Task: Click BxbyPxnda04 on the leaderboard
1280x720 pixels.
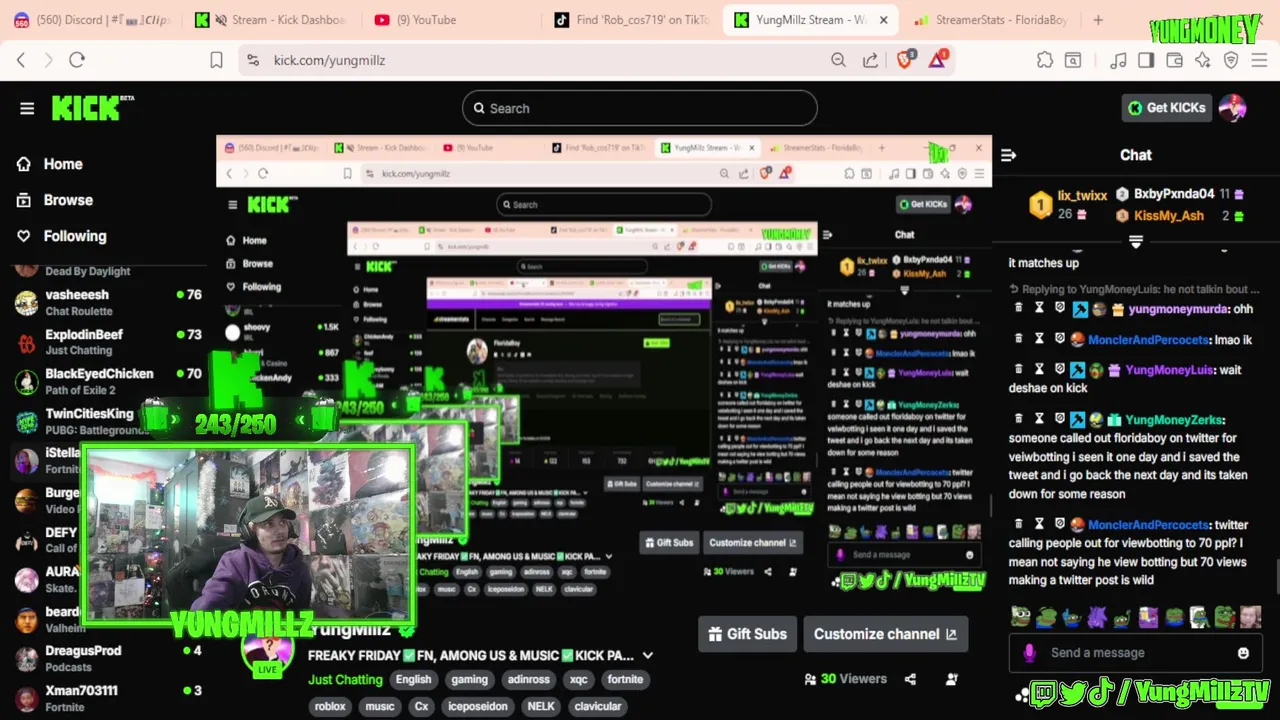Action: (1174, 194)
